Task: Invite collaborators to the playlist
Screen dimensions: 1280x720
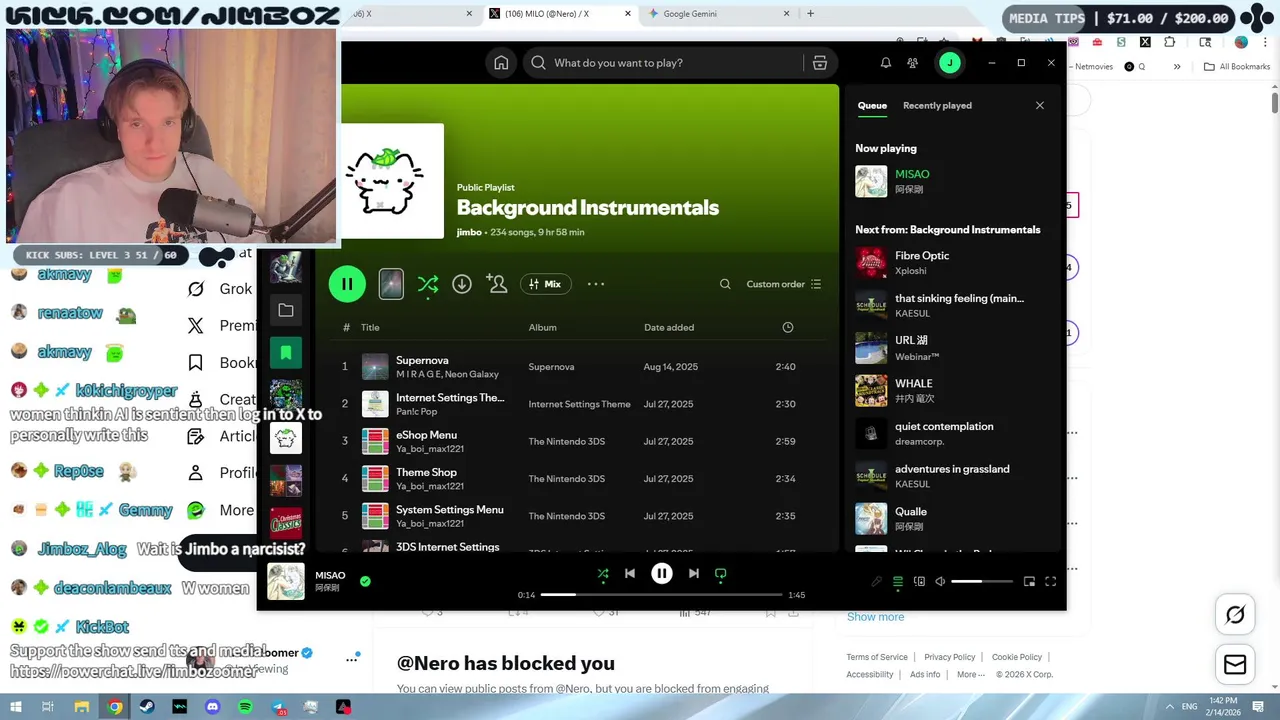Action: pyautogui.click(x=497, y=284)
